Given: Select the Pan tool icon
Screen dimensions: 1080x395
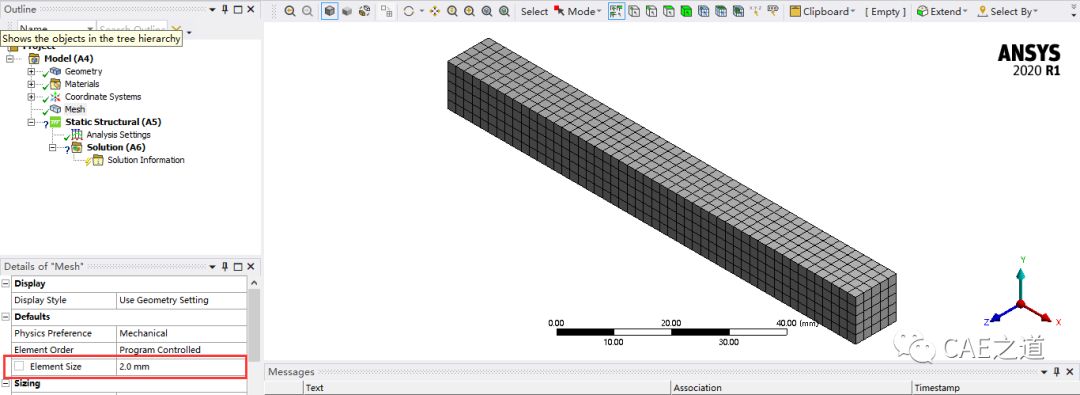Looking at the screenshot, I should click(x=435, y=11).
